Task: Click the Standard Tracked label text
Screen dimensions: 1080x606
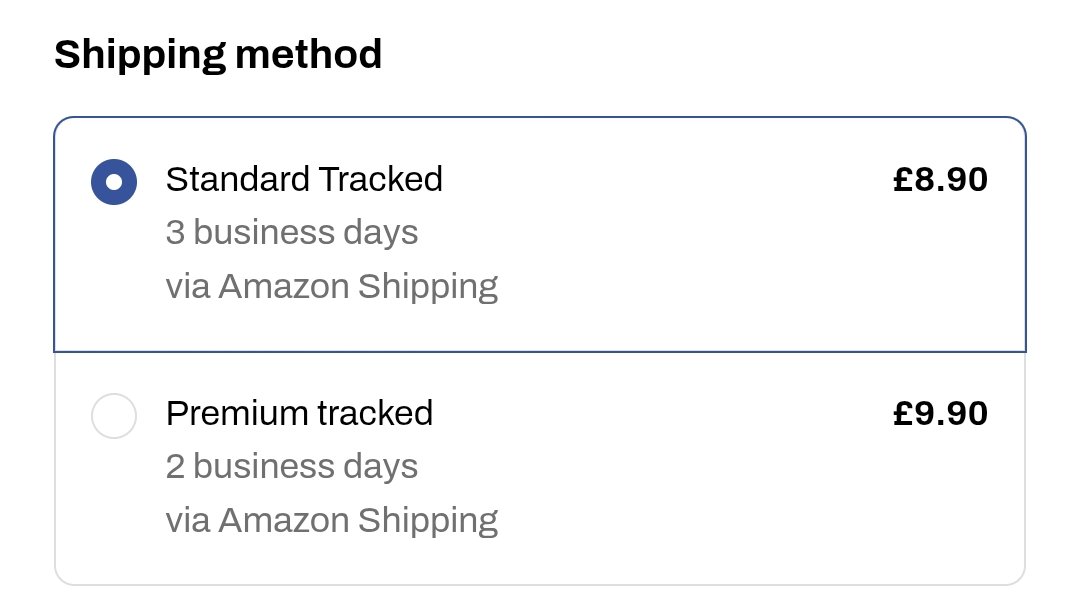Action: (304, 180)
